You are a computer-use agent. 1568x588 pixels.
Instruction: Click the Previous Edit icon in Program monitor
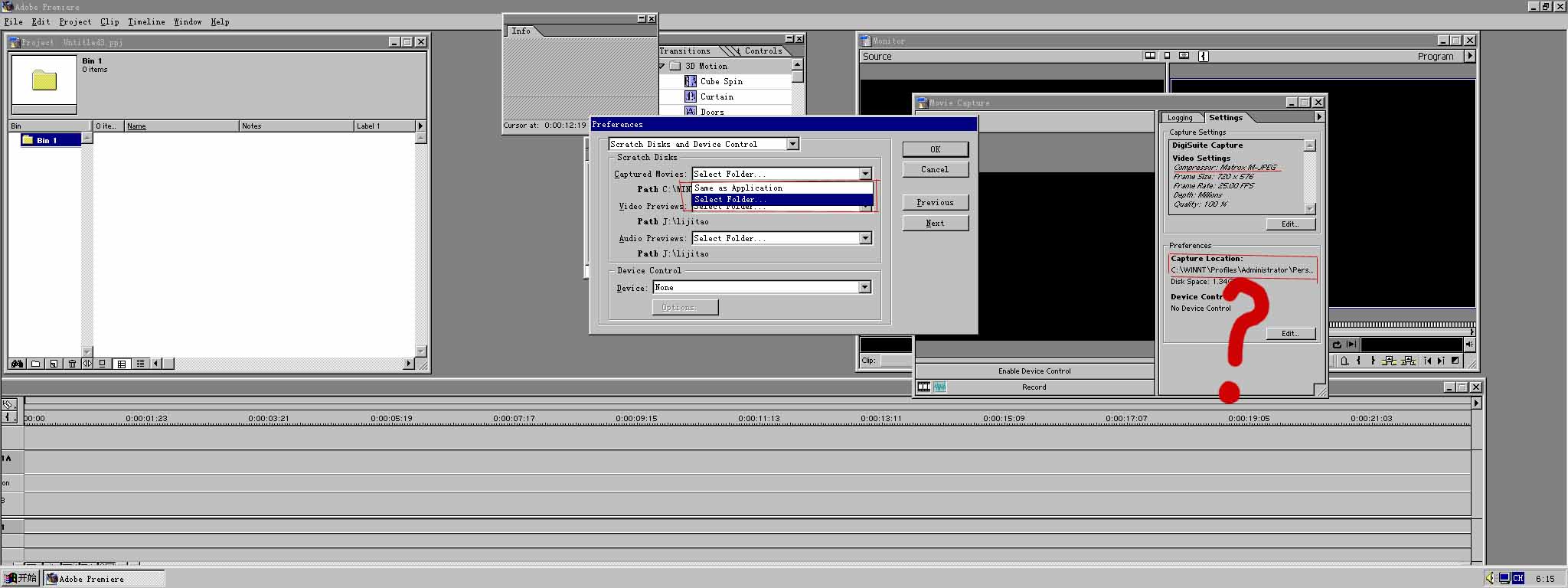pyautogui.click(x=1428, y=361)
